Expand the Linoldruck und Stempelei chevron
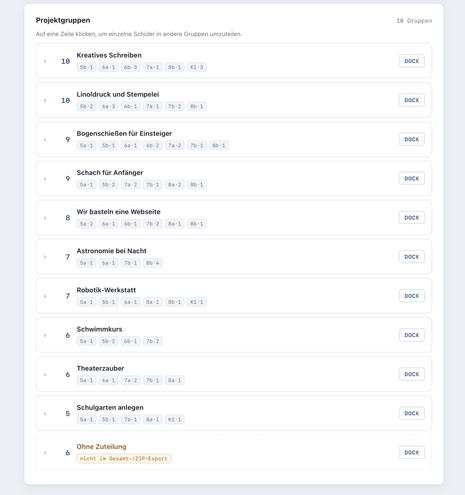Image resolution: width=465 pixels, height=495 pixels. click(45, 100)
